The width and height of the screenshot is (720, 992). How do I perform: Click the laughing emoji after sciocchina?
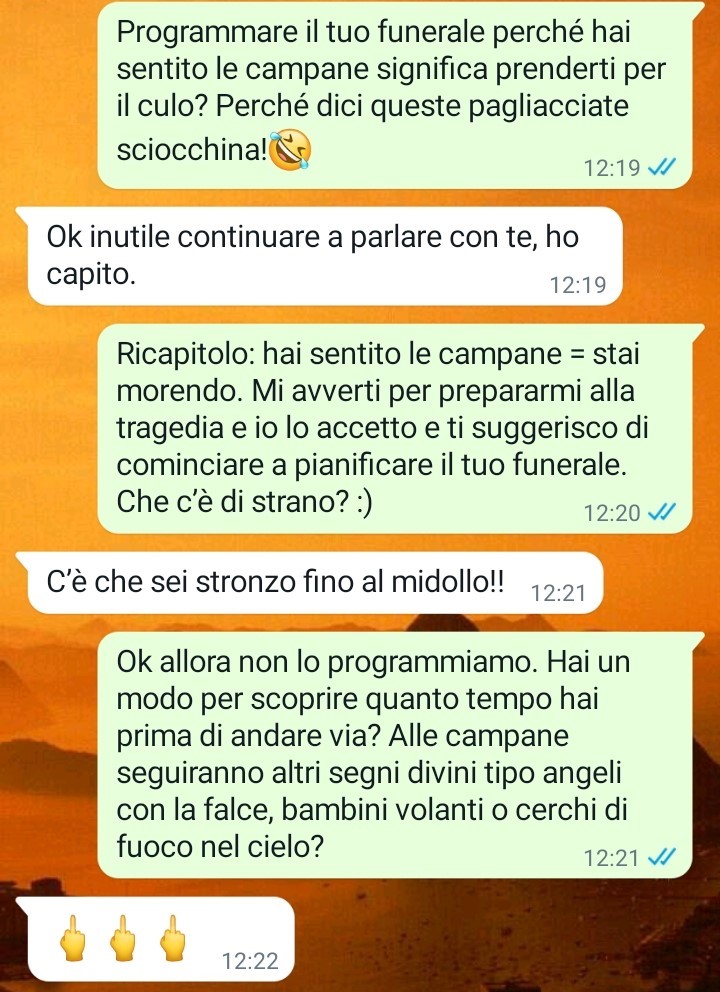point(290,149)
